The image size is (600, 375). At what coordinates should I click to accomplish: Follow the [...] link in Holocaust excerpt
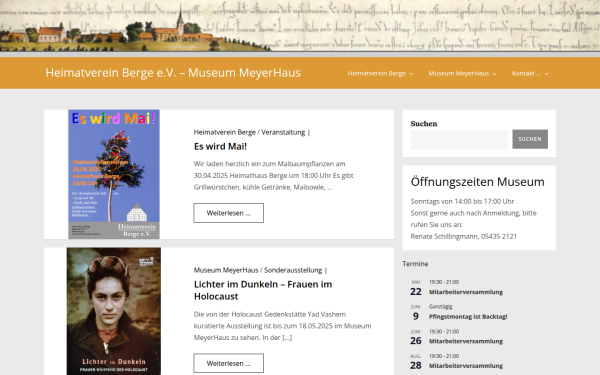[287, 338]
